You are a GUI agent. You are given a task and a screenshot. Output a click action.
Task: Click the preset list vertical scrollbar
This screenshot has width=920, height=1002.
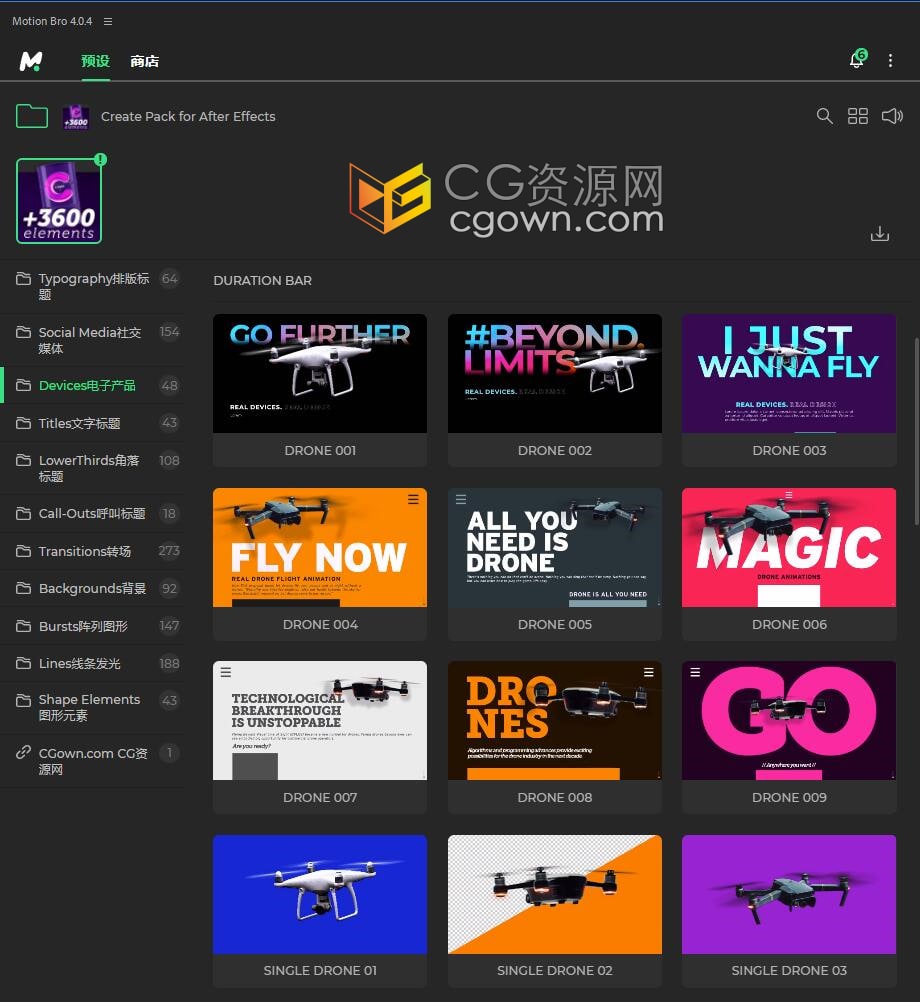tap(916, 432)
